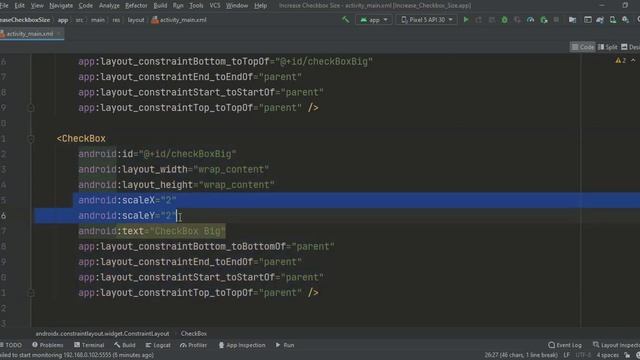Click the CheckBox breadcrumb below editor
The image size is (640, 360).
coord(194,333)
